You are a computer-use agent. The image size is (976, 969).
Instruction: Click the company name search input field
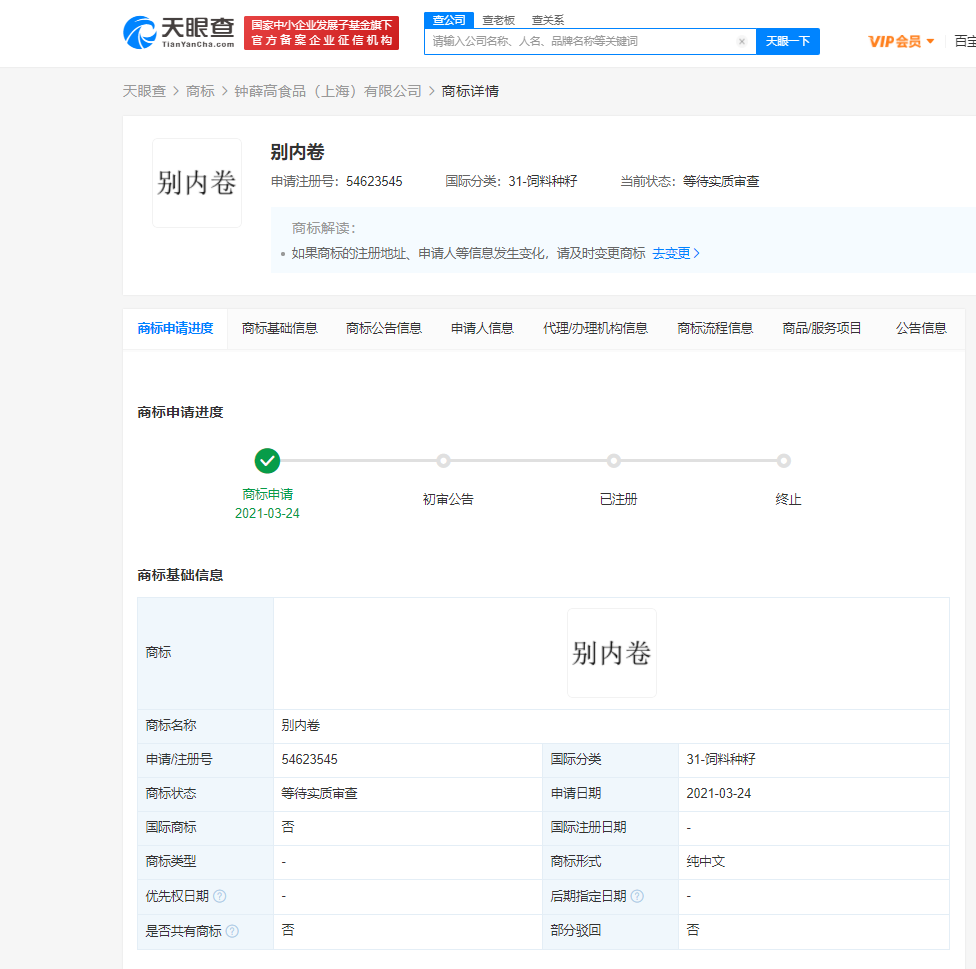tap(580, 42)
